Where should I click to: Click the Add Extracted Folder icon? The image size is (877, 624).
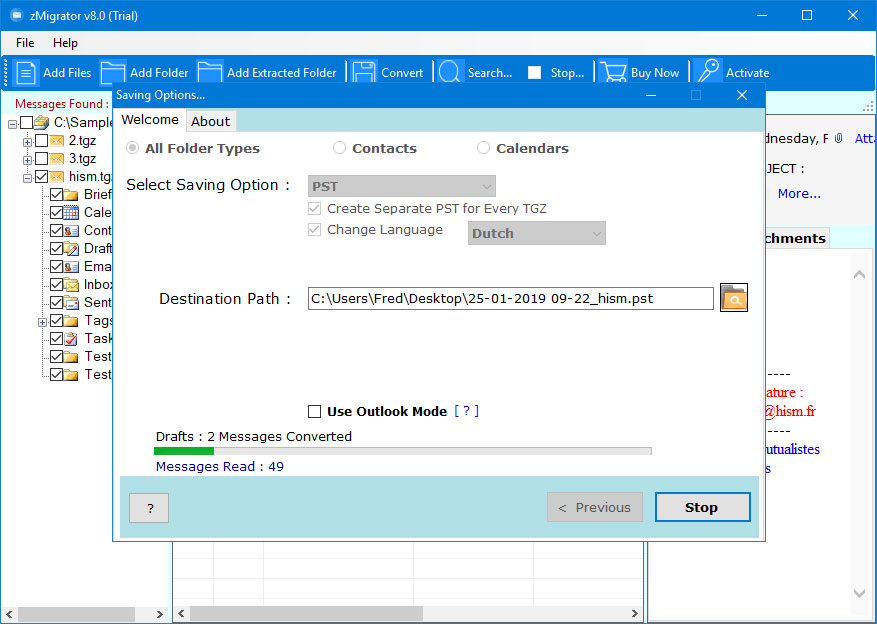[x=210, y=72]
